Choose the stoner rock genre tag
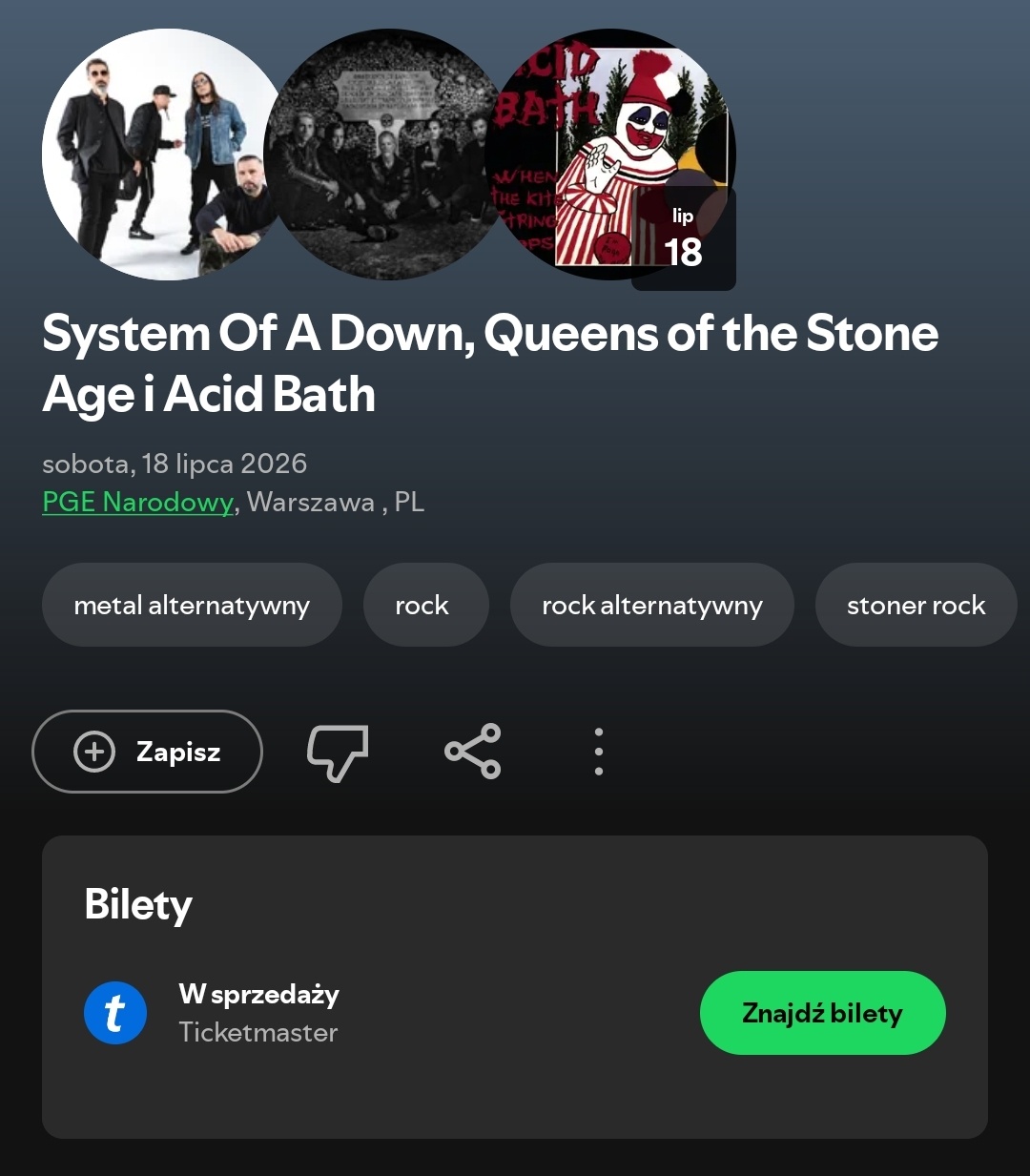1030x1176 pixels. 917,605
